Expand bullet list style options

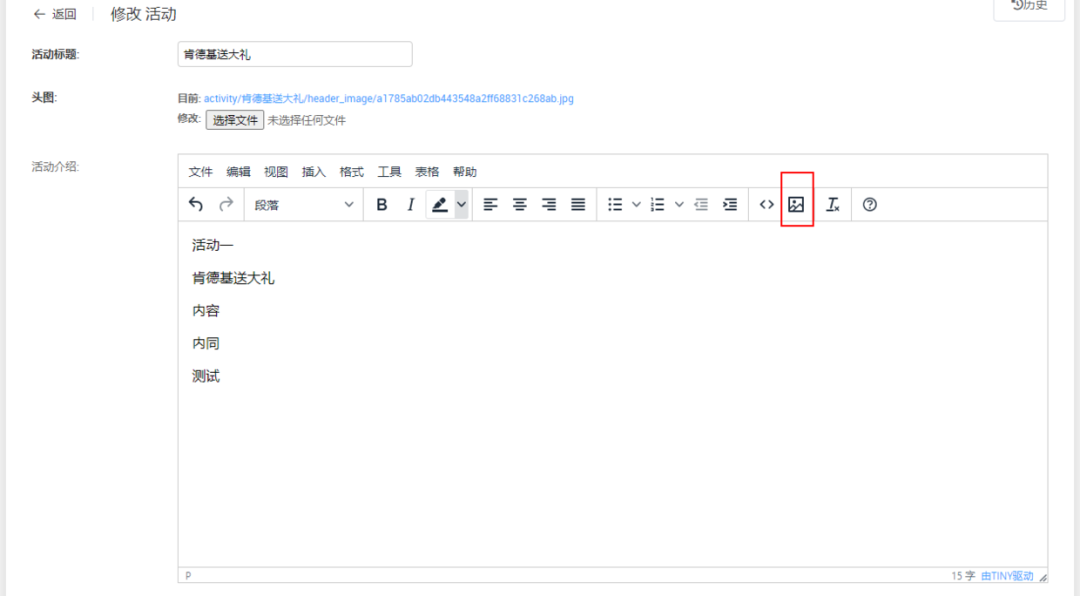point(636,205)
